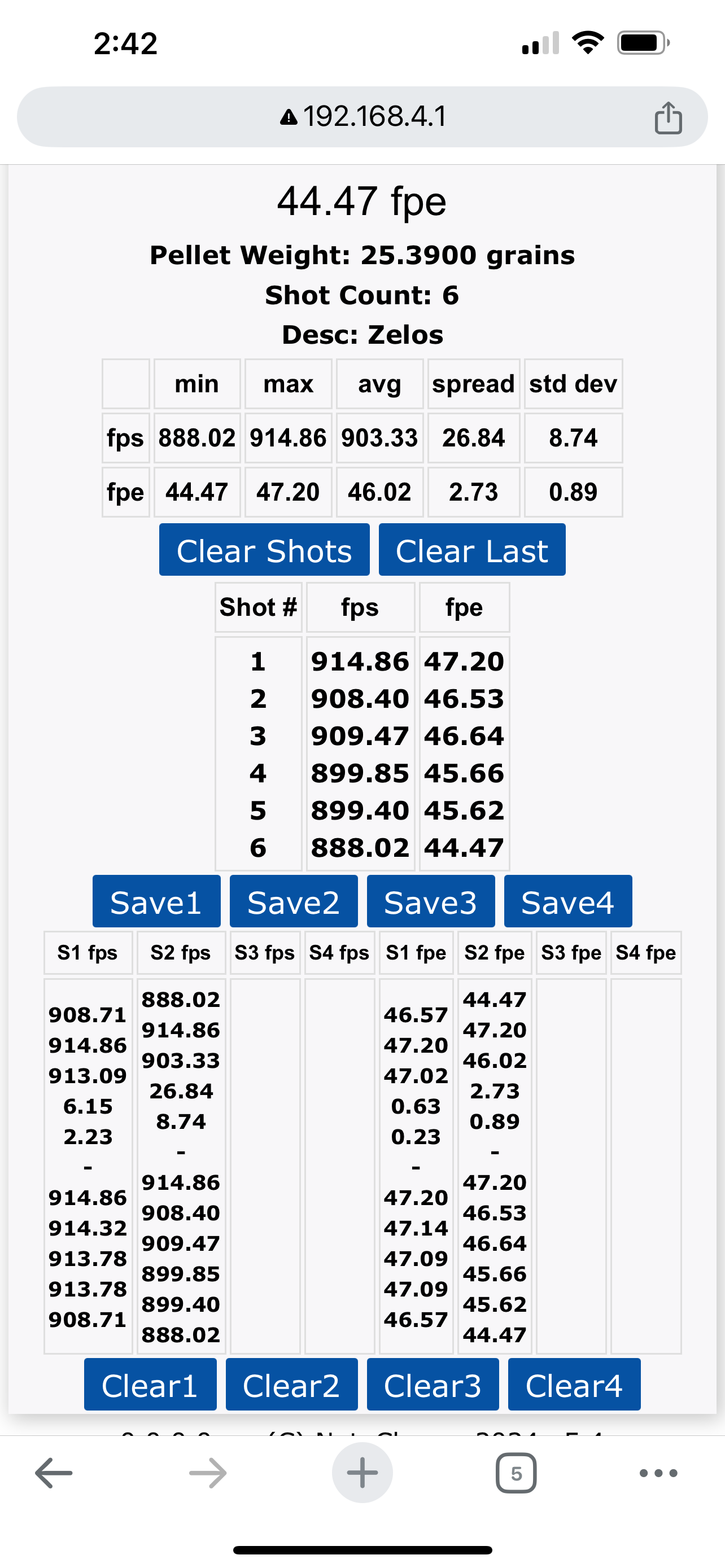Click the Clear Shots button
Image resolution: width=725 pixels, height=1568 pixels.
tap(264, 550)
